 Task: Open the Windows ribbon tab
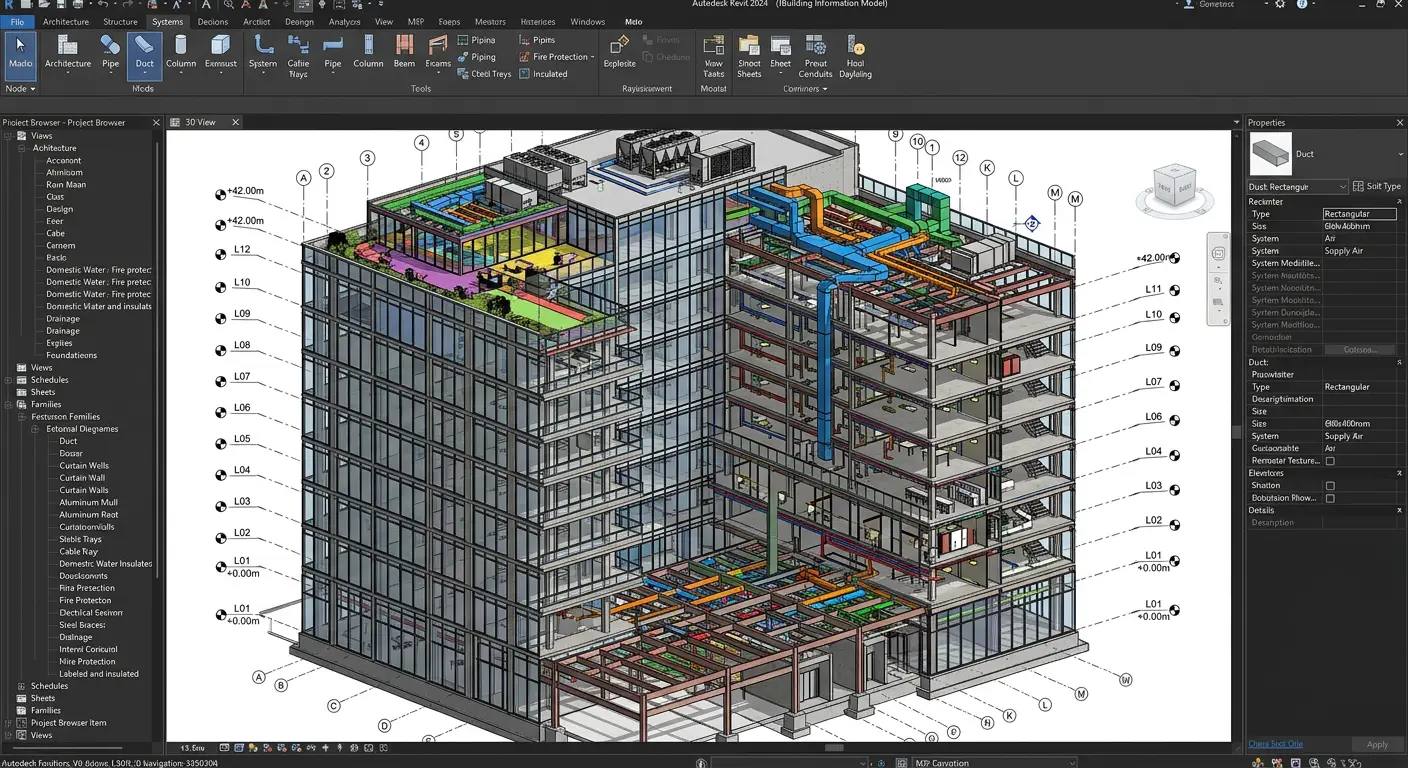coord(588,22)
